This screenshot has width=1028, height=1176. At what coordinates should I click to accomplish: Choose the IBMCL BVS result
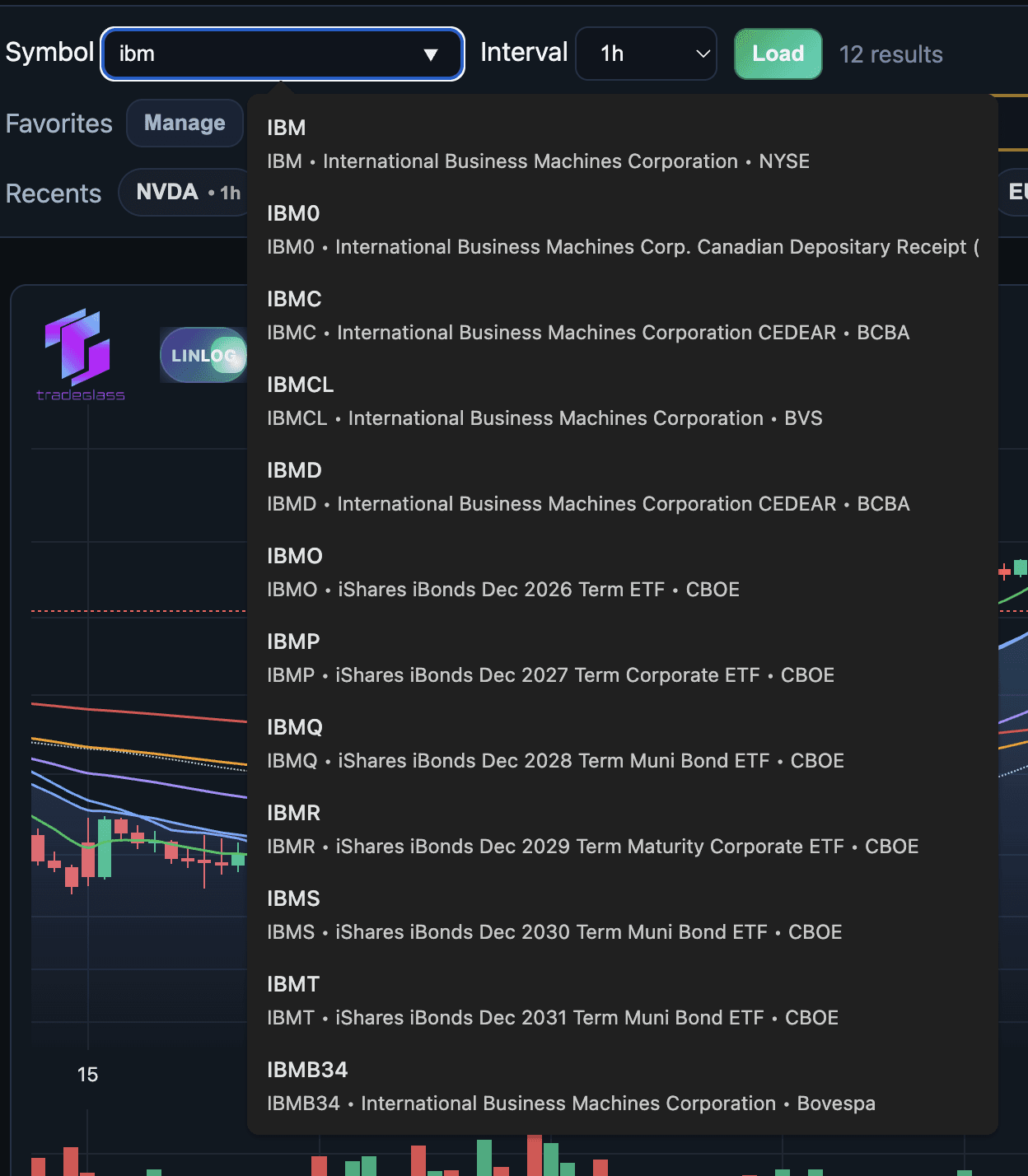(623, 401)
